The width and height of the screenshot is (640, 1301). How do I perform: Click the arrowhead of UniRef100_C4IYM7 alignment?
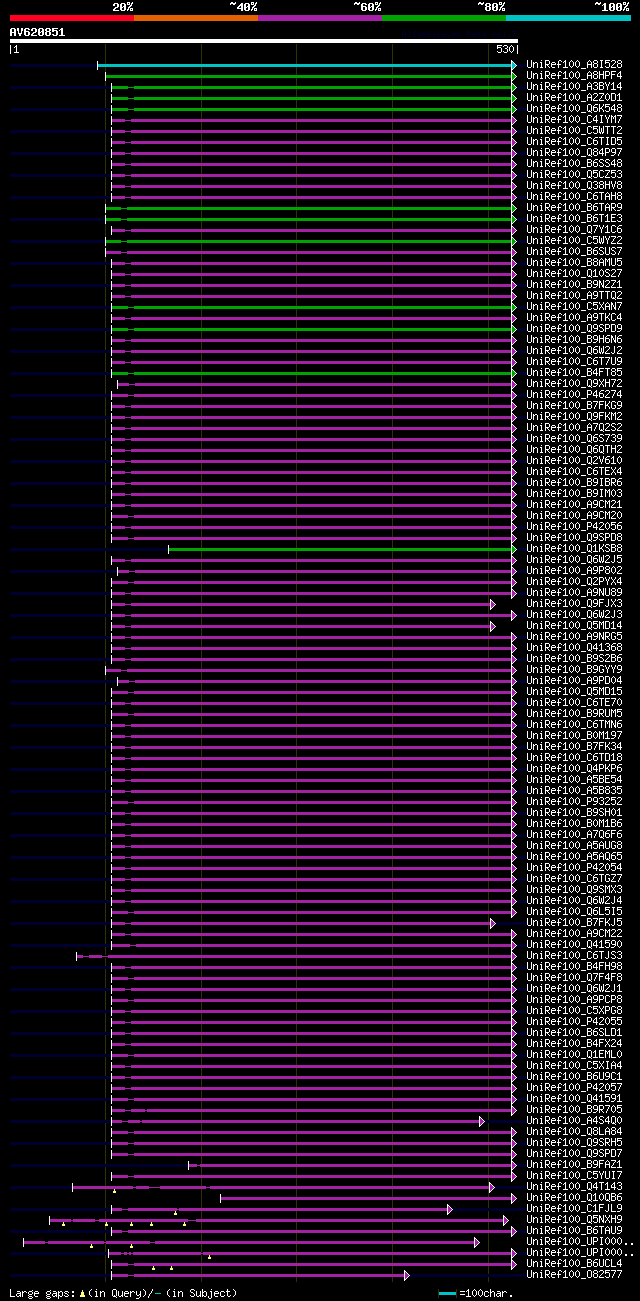(514, 119)
